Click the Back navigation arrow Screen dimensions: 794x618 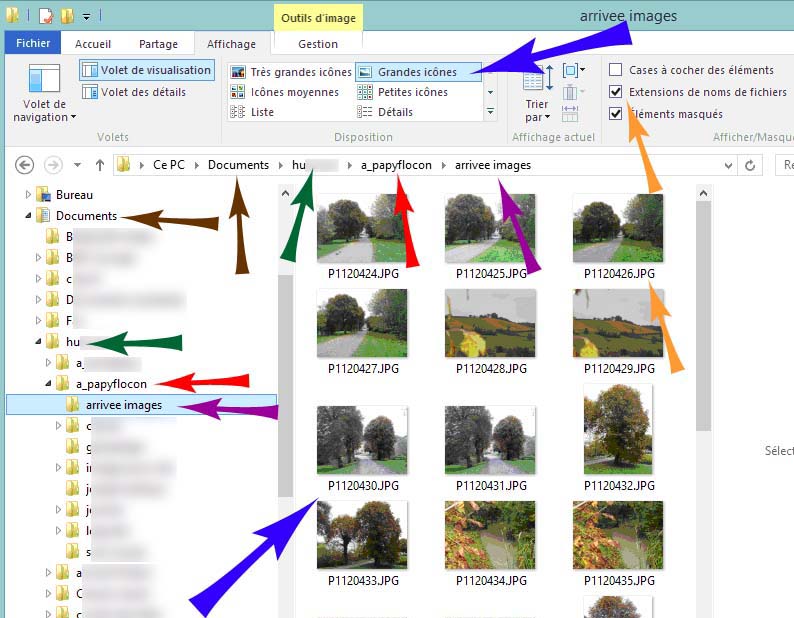24,165
